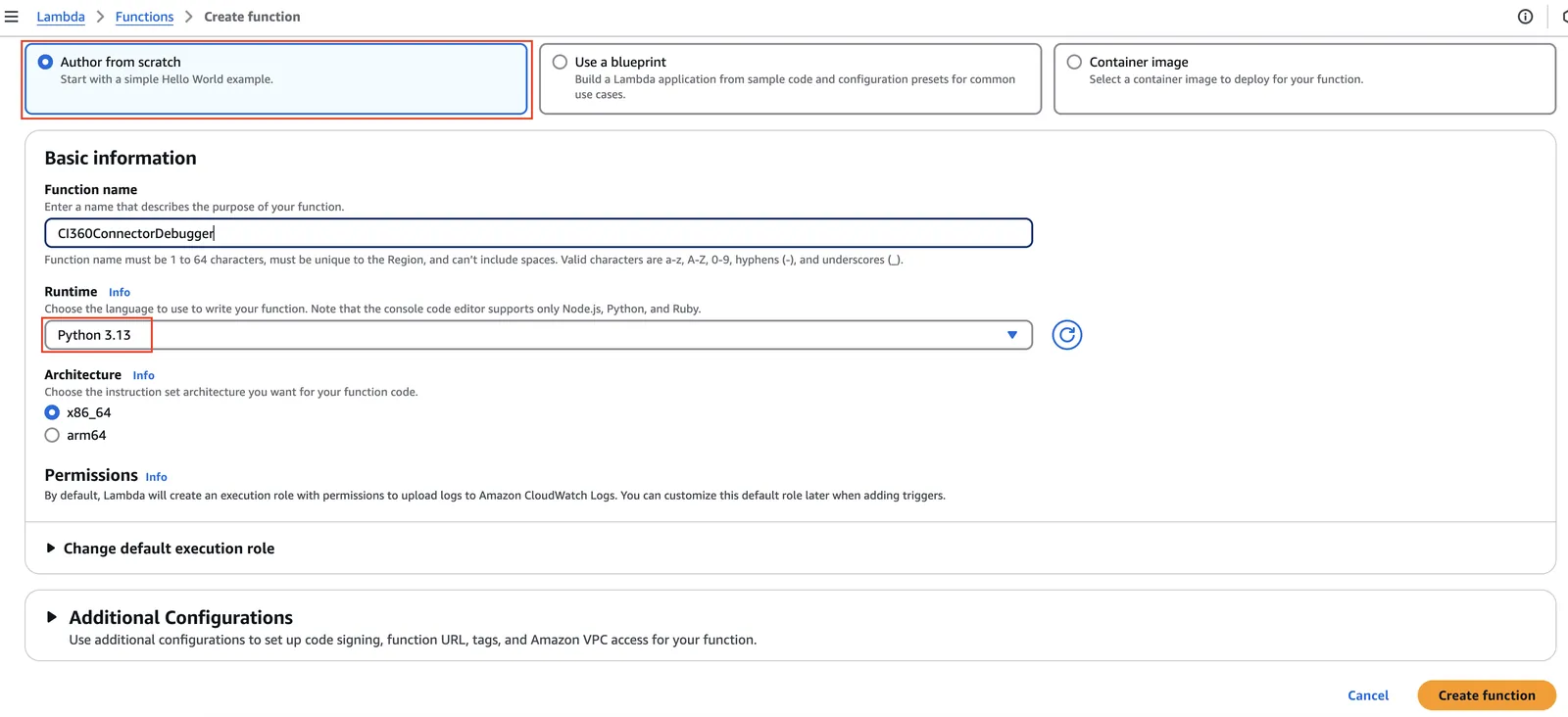Choose x86_64 architecture
This screenshot has height=717, width=1568.
pos(52,412)
